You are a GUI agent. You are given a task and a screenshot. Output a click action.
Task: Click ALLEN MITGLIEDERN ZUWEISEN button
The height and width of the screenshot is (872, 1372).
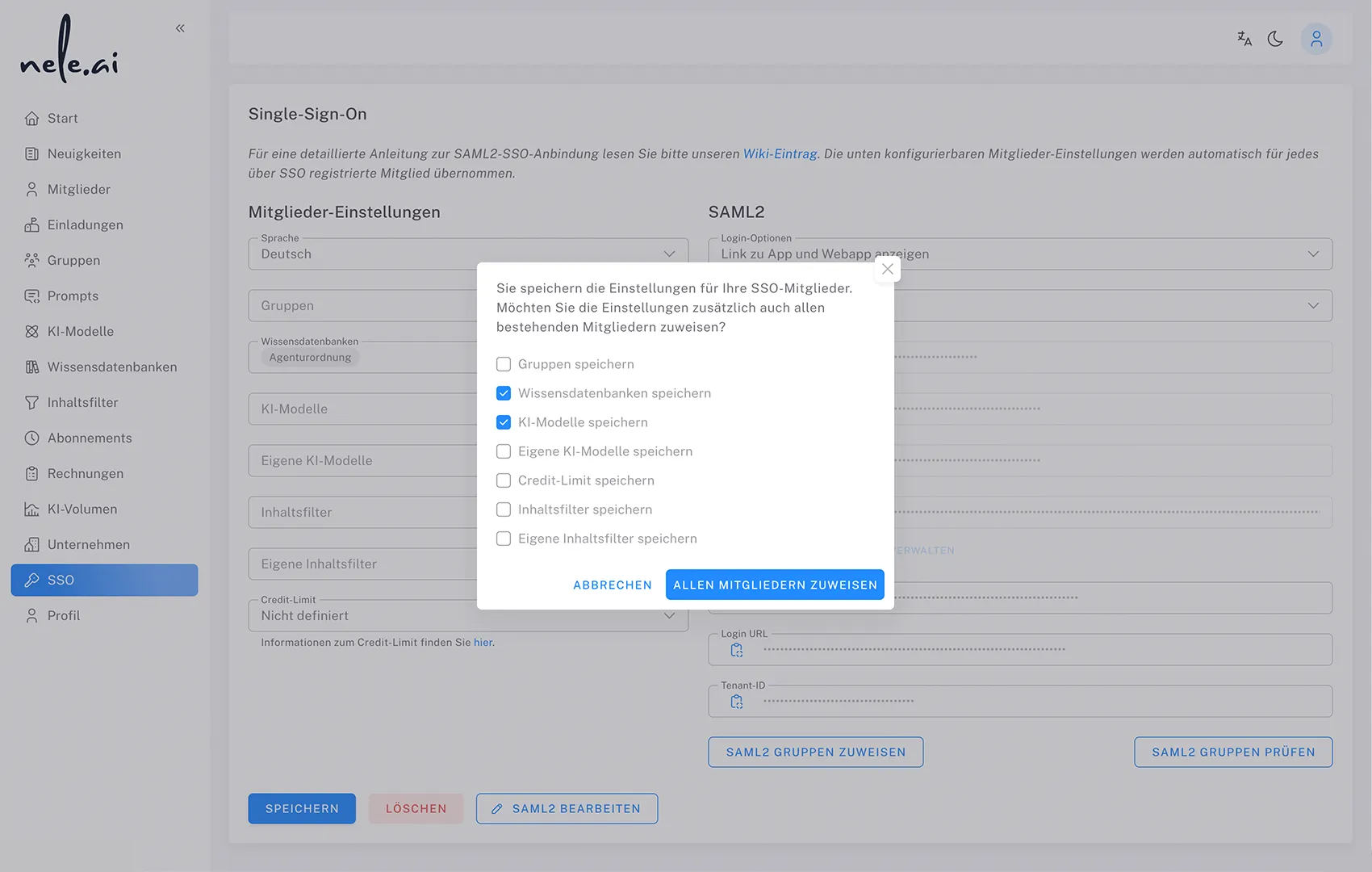775,585
